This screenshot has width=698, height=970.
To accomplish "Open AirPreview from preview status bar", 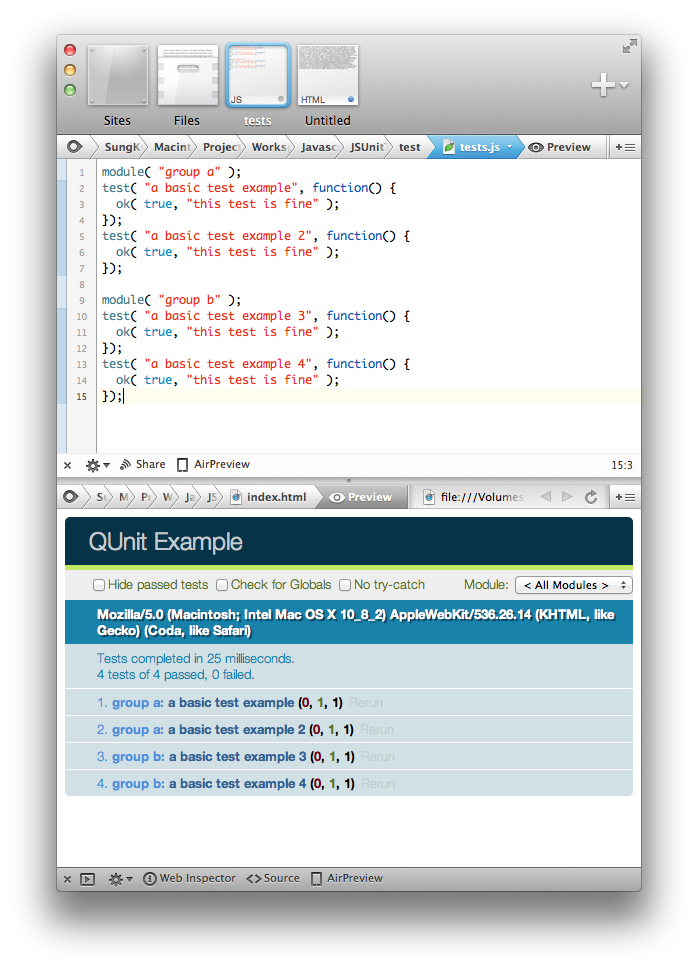I will [x=347, y=878].
